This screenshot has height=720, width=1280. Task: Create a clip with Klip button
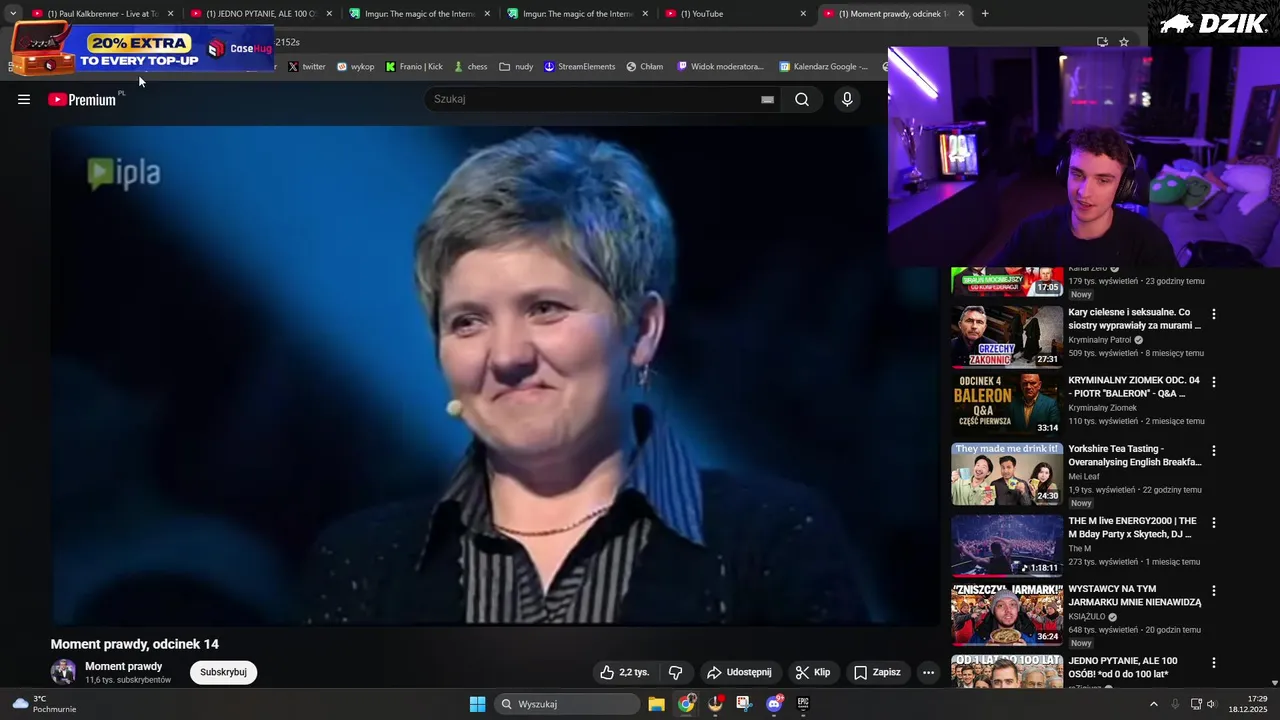pos(813,672)
